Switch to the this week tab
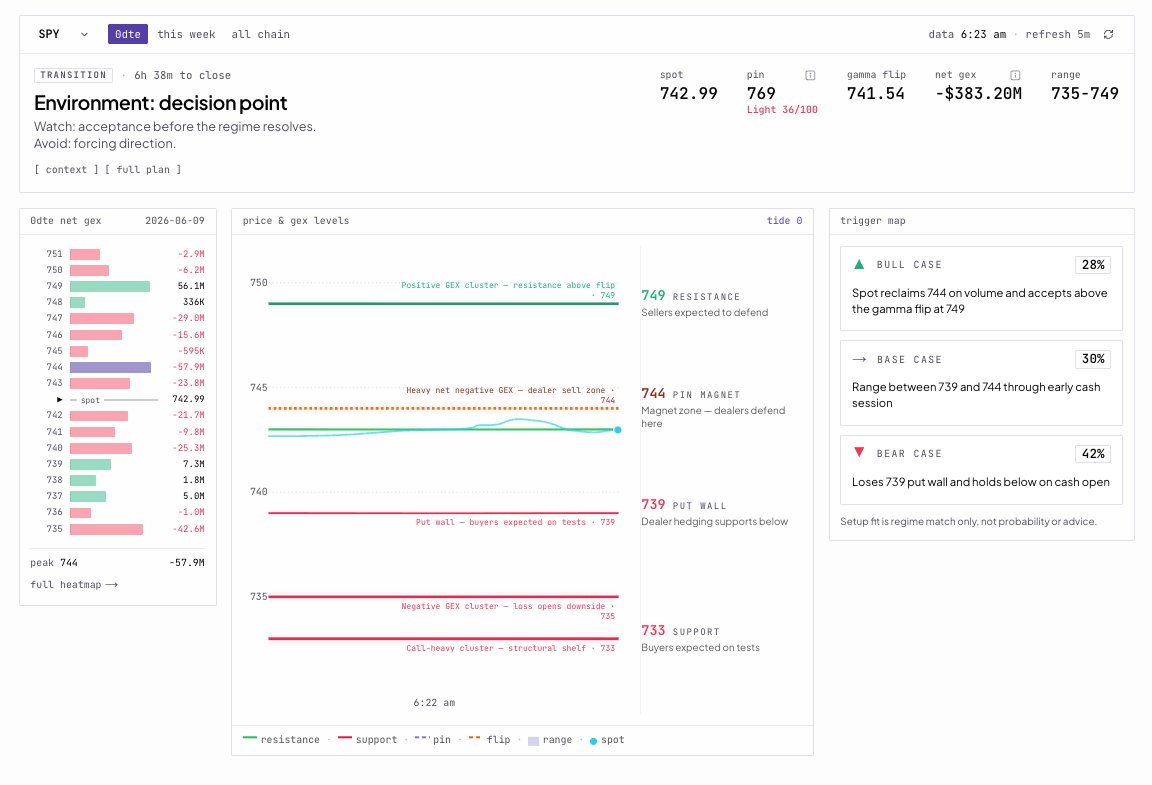This screenshot has width=1152, height=785. pos(186,35)
